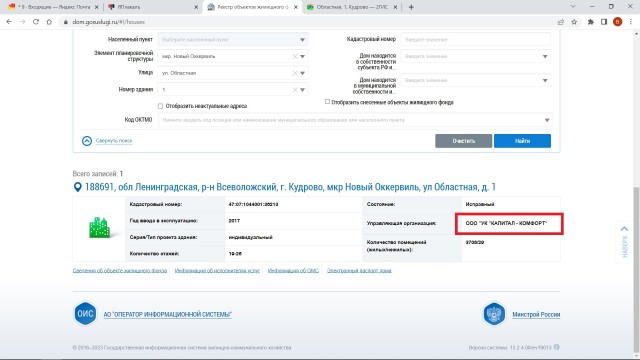Open Сведения об объекте жилищного фонда link
Viewport: 640px width, 360px height.
[120, 271]
